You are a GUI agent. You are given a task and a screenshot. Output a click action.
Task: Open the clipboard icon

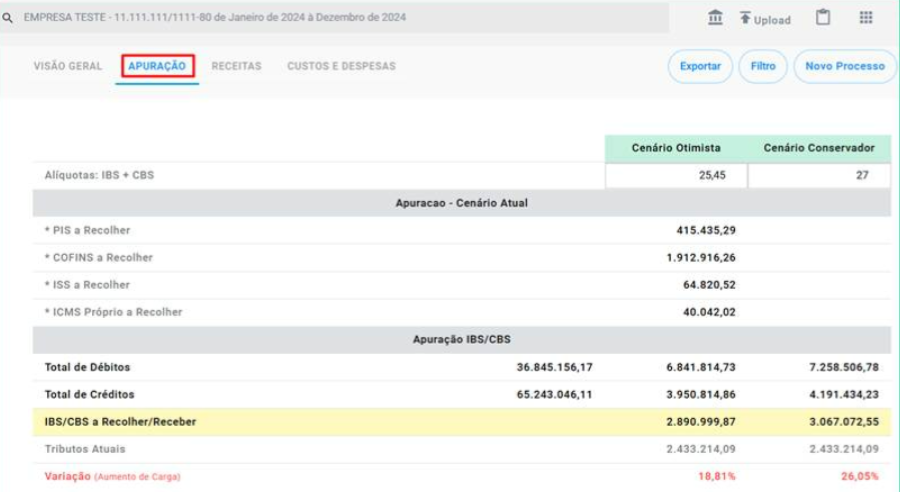coord(823,17)
